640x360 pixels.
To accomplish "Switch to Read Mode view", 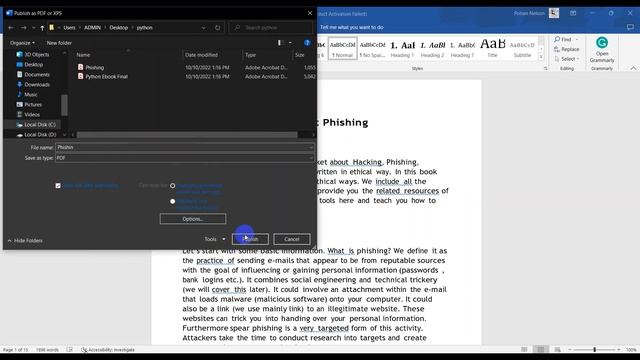I will 524,350.
